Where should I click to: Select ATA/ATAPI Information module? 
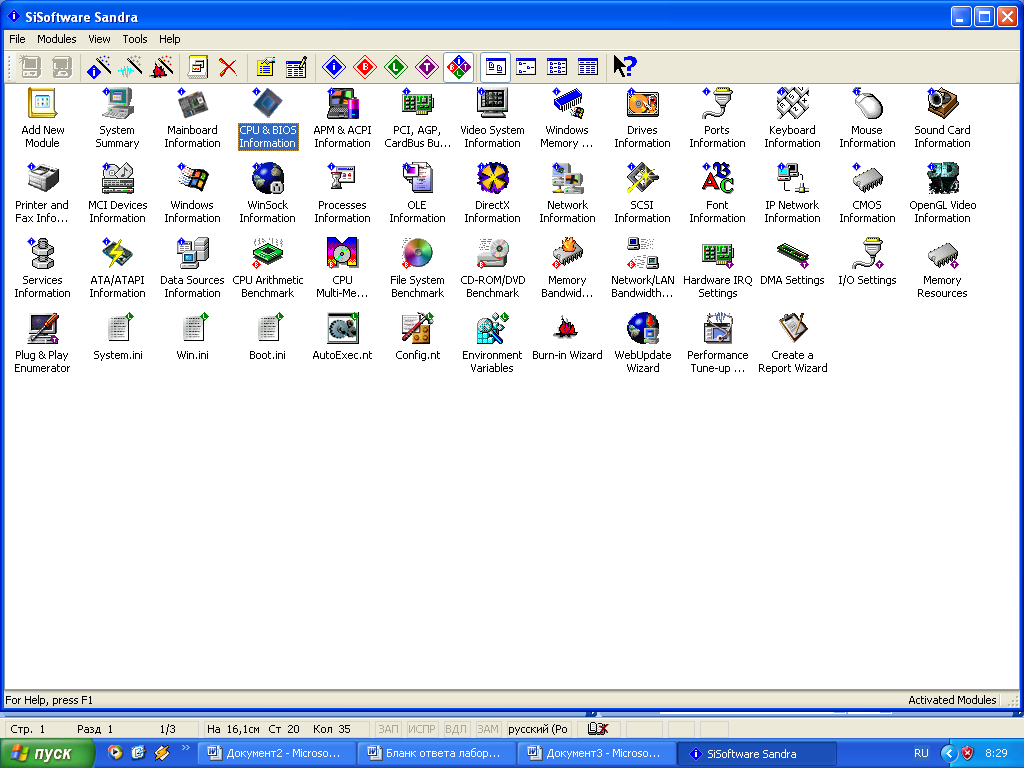coord(118,269)
